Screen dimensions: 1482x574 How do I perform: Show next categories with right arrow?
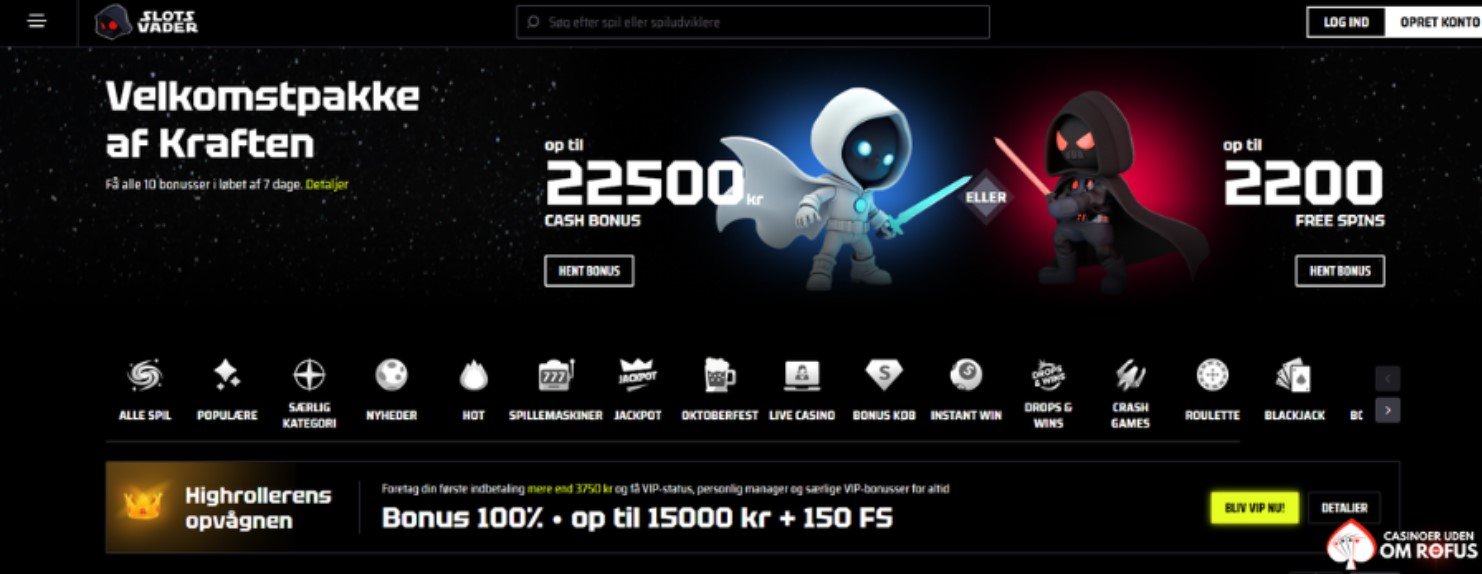tap(1387, 410)
